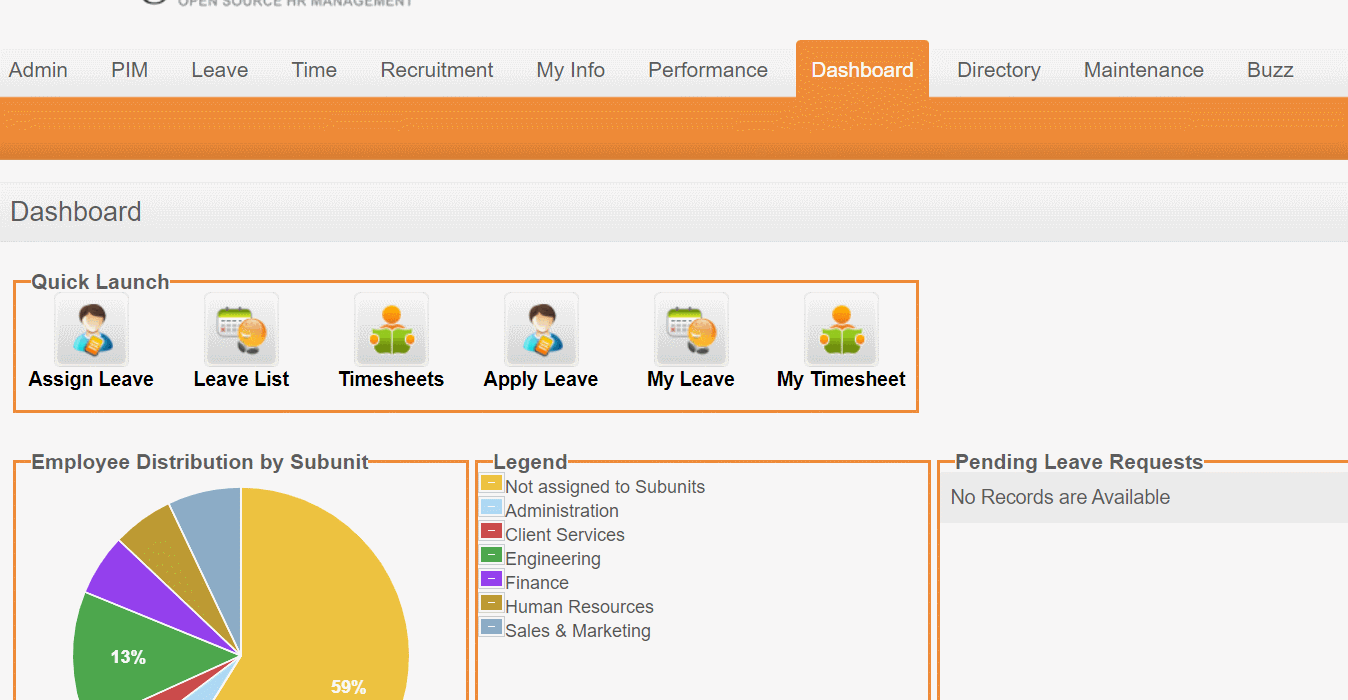This screenshot has height=700, width=1348.
Task: Open the My Timesheet icon
Action: tap(841, 329)
